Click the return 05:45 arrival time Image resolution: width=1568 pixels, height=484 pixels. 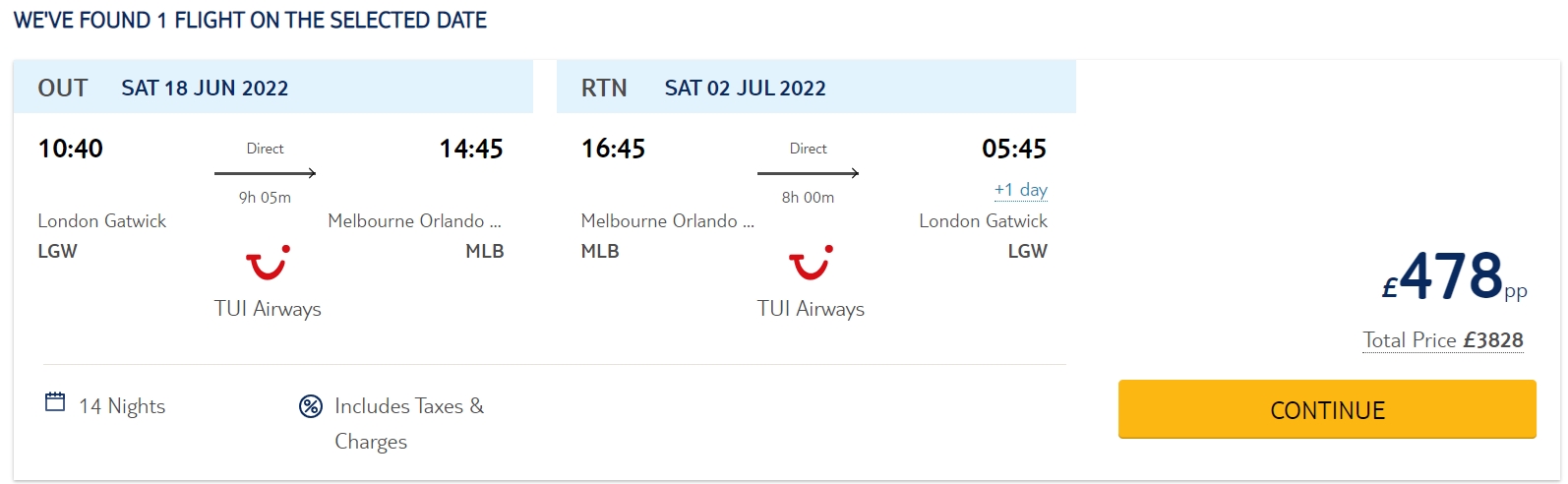coord(1013,149)
